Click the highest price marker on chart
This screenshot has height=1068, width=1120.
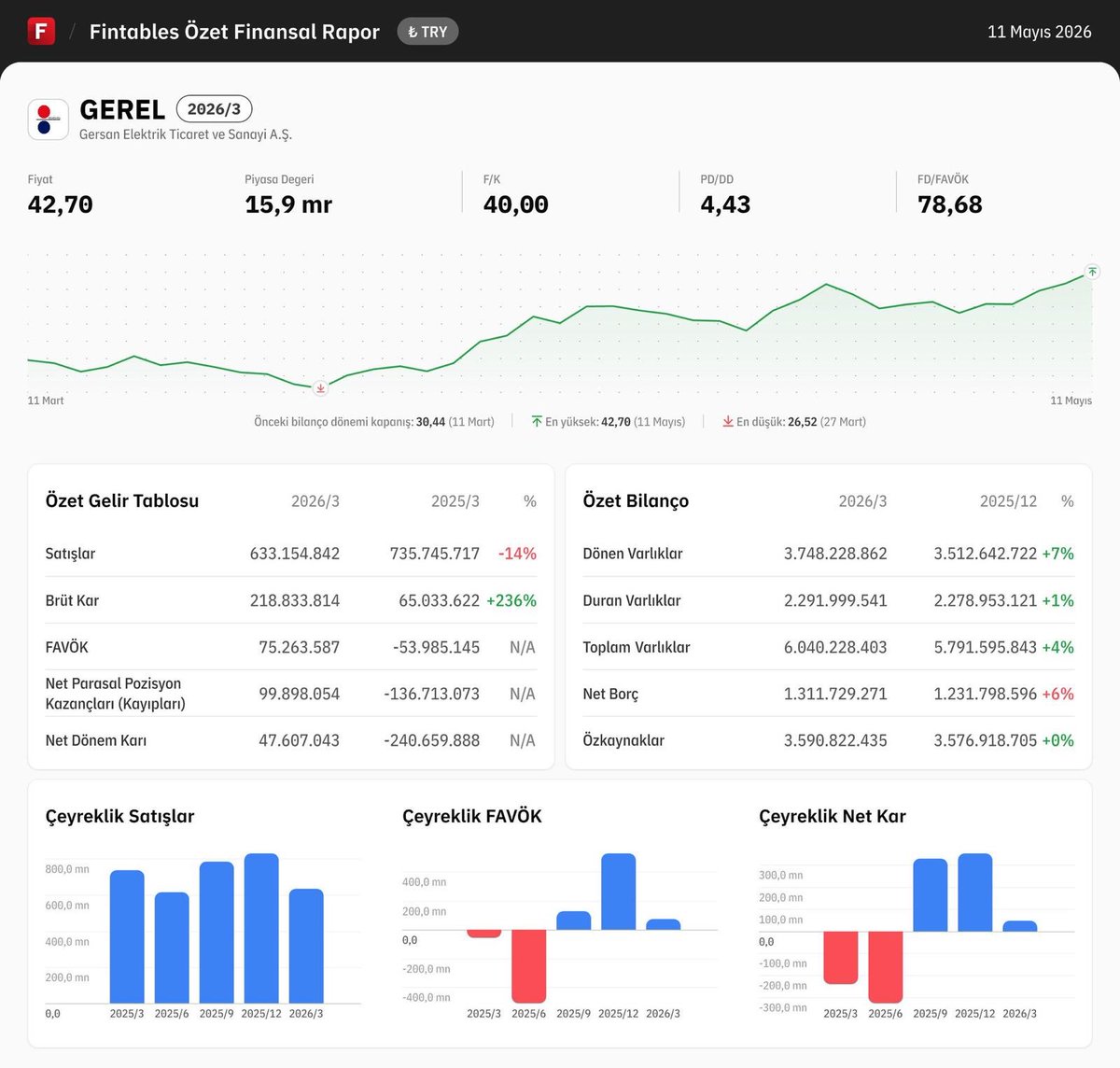click(1092, 272)
